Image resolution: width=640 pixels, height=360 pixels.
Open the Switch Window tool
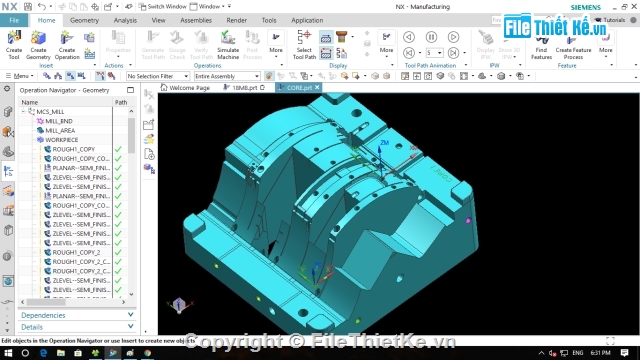click(162, 7)
